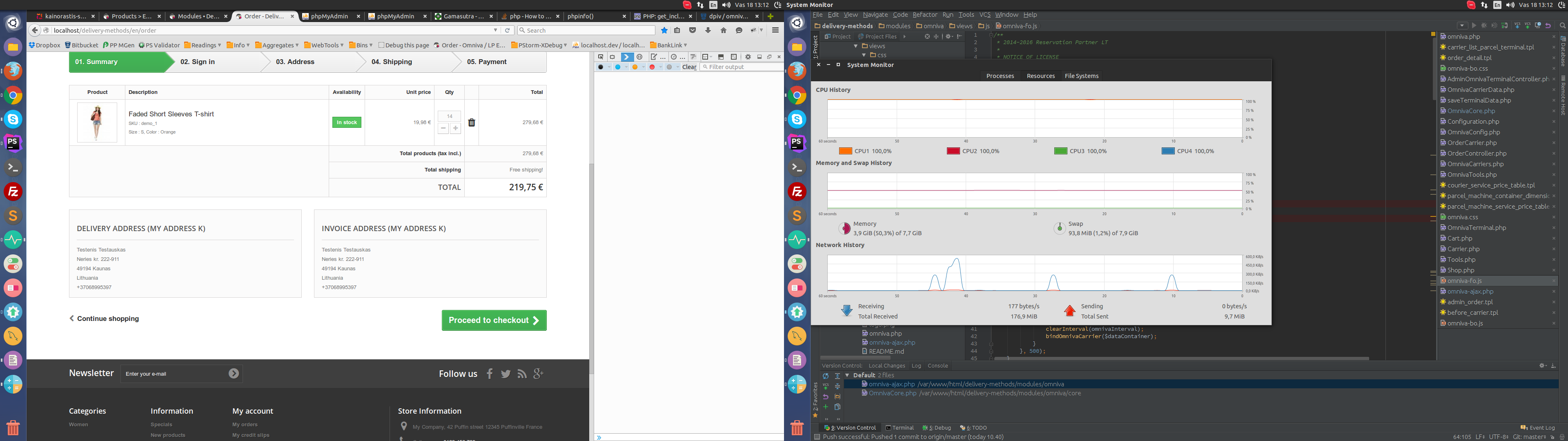
Task: Open PhpStorm search everywhere magnifier
Action: point(1563,26)
